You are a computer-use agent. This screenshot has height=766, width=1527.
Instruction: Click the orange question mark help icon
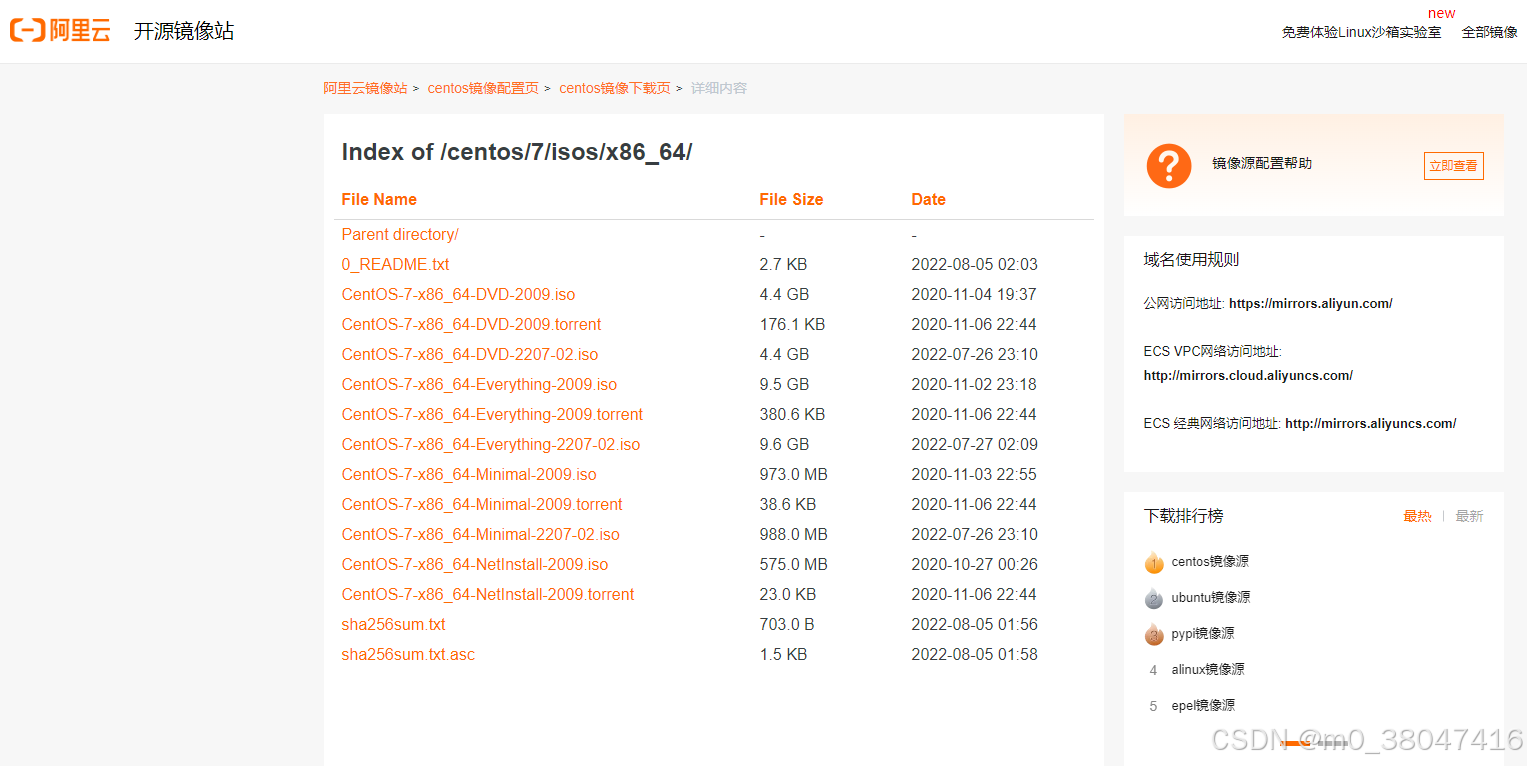(x=1168, y=165)
